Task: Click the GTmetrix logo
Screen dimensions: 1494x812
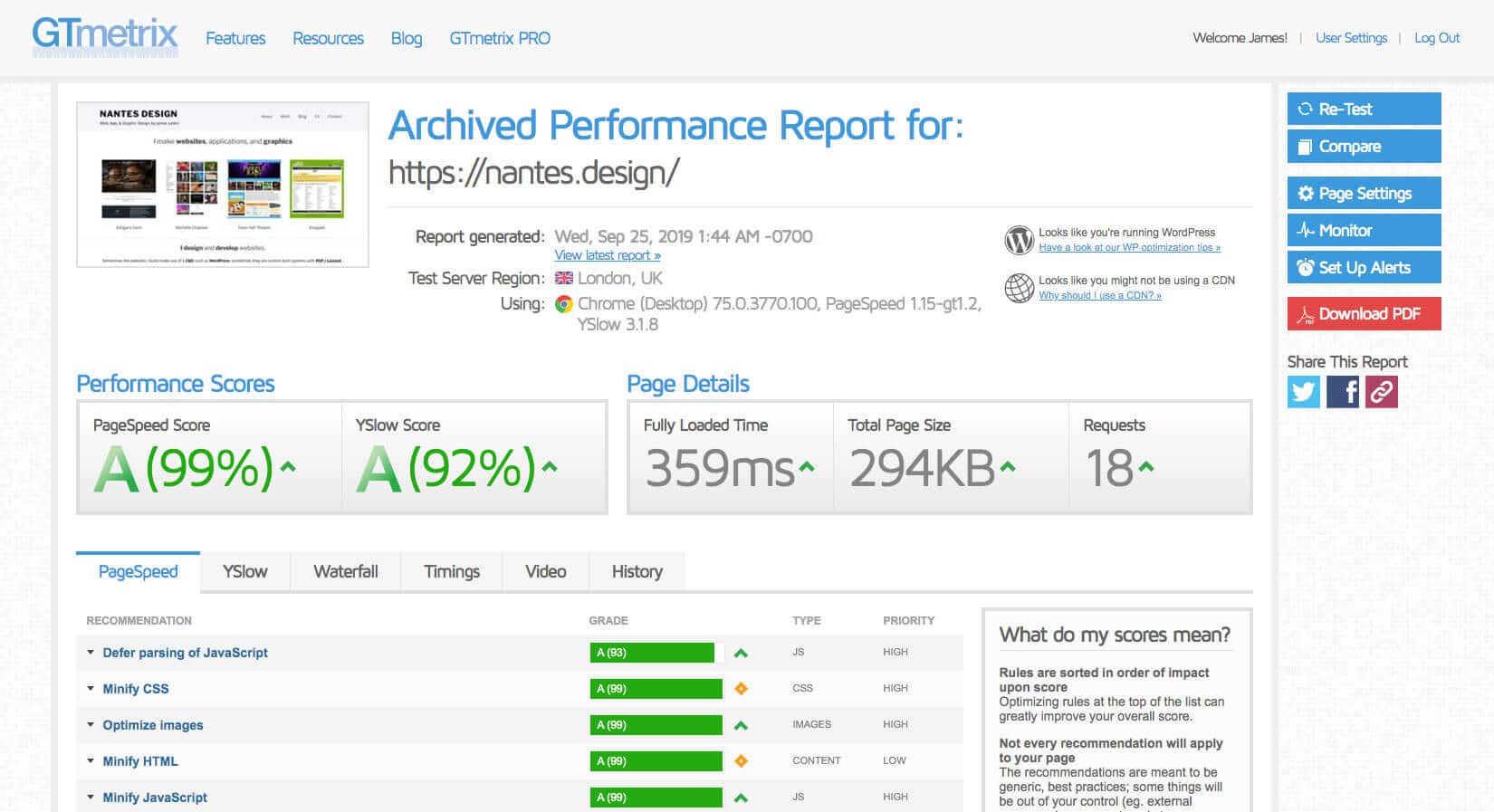Action: [x=105, y=36]
